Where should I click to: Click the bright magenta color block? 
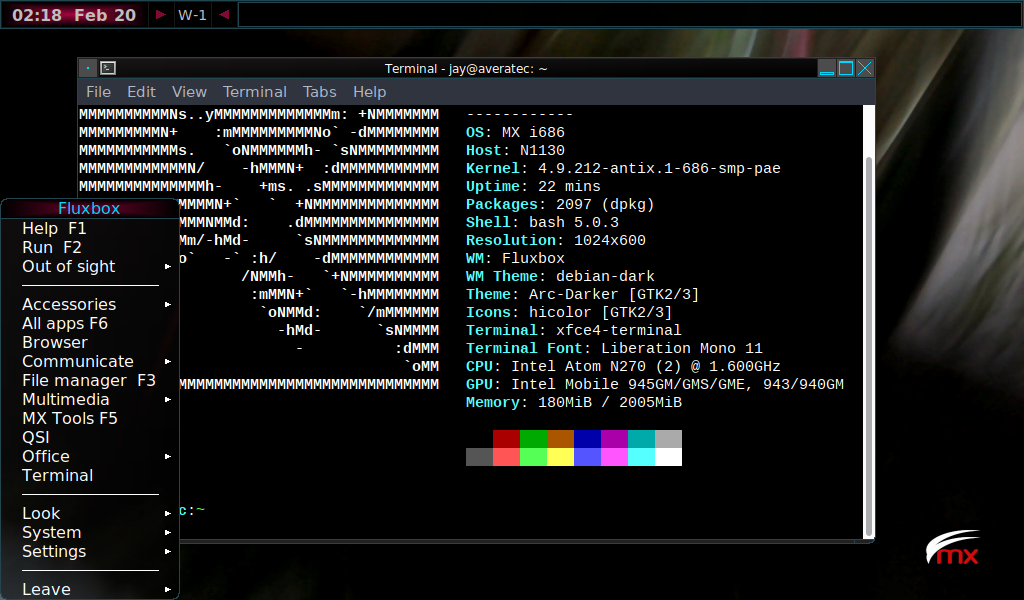point(614,457)
